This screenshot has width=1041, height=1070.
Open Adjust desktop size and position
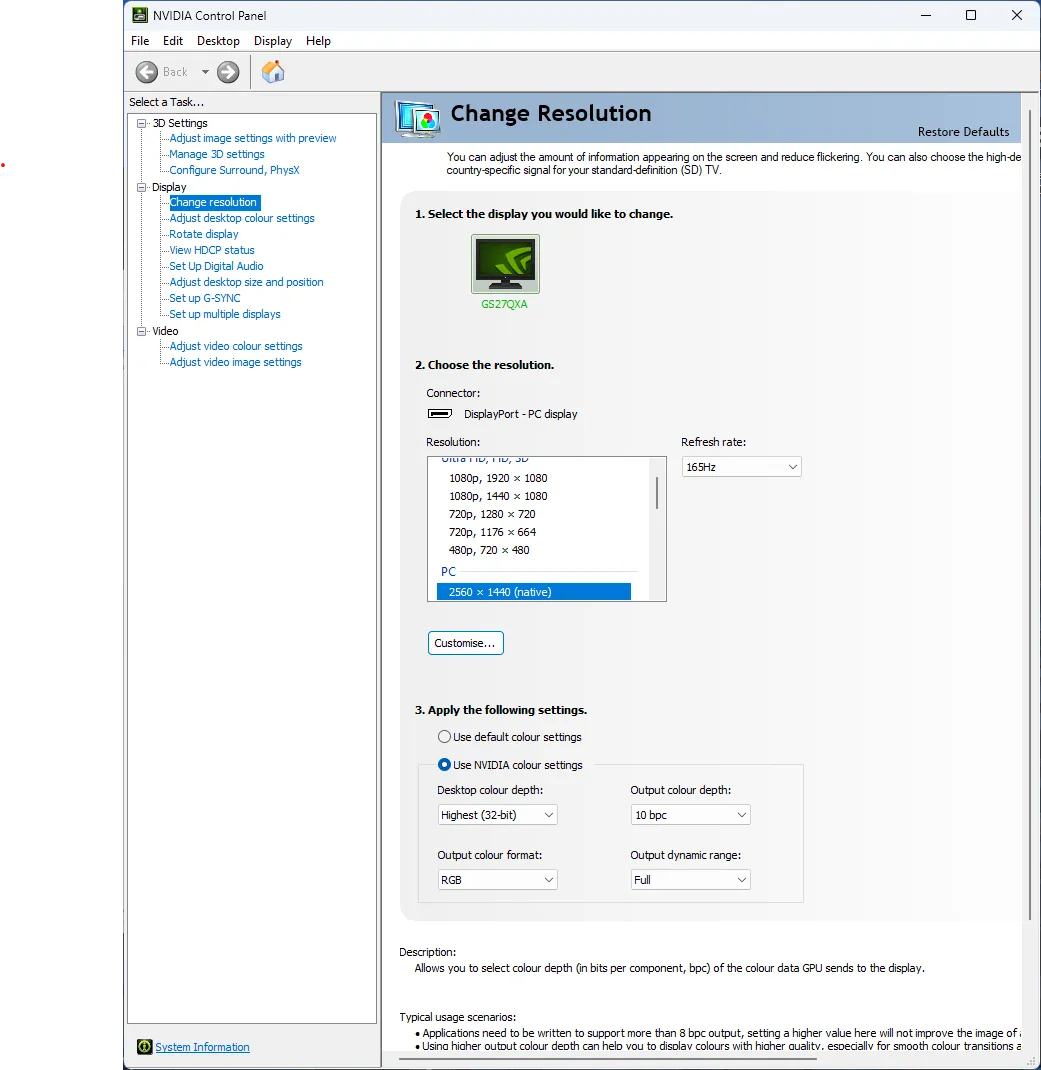246,282
